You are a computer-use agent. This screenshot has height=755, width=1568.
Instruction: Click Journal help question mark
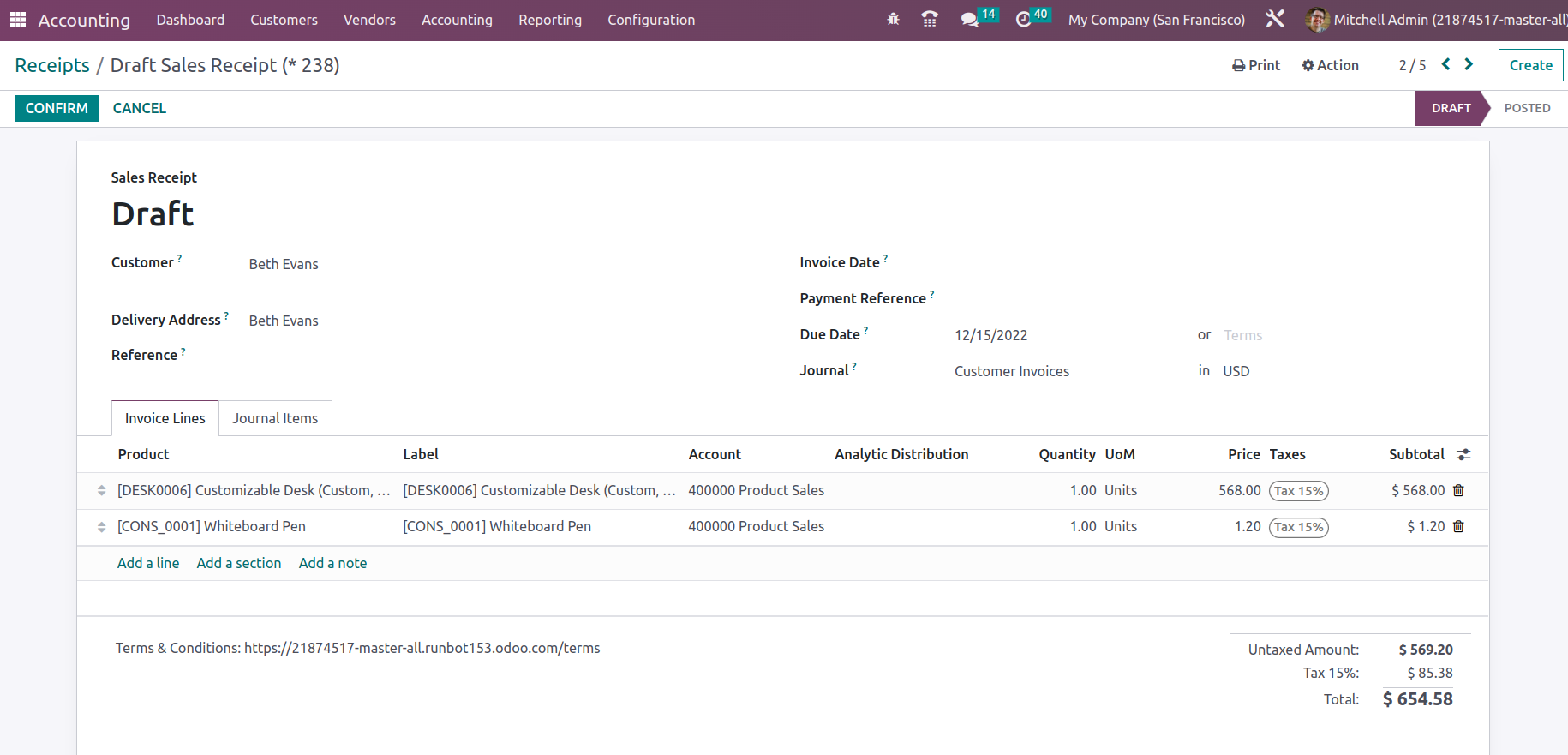coord(854,366)
